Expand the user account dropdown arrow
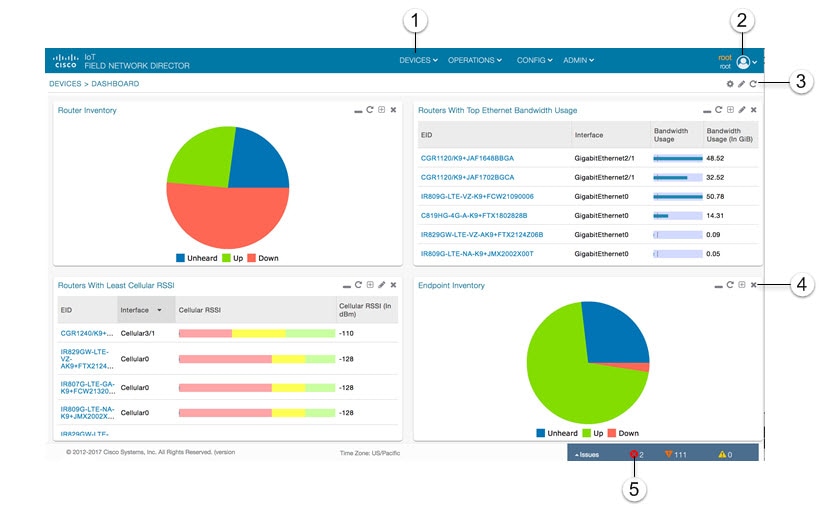This screenshot has height=507, width=819. click(x=755, y=63)
